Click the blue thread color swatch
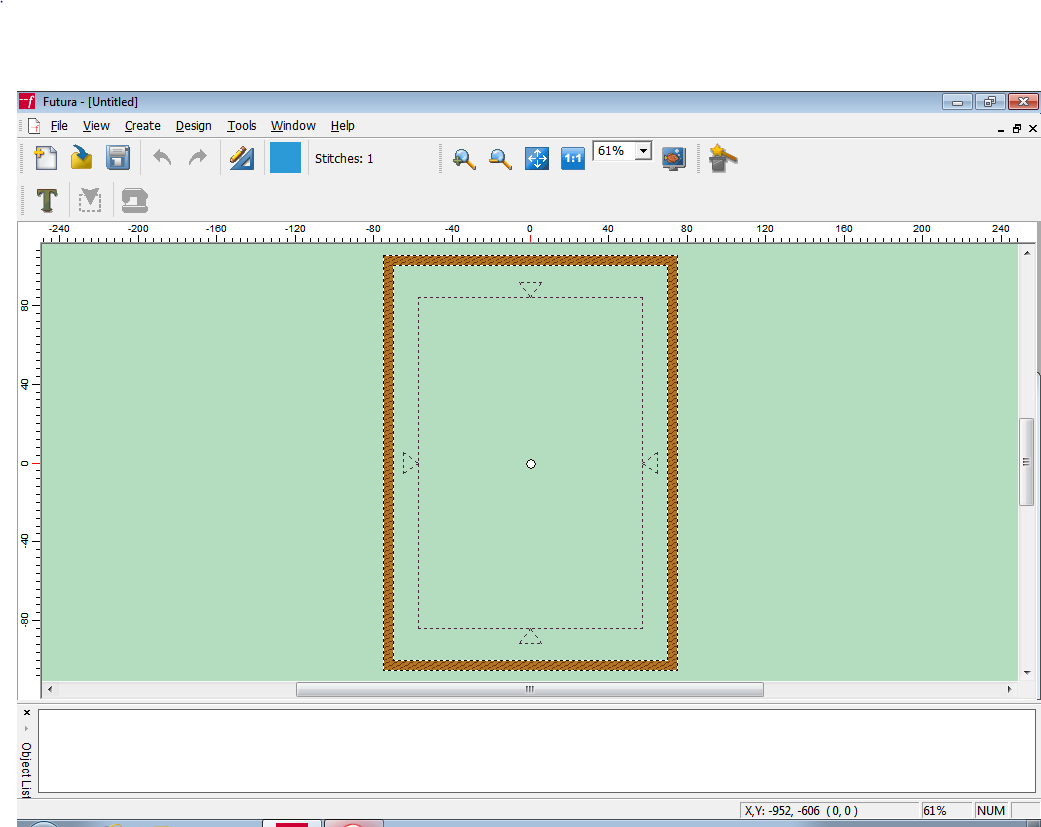The width and height of the screenshot is (1041, 827). point(285,157)
